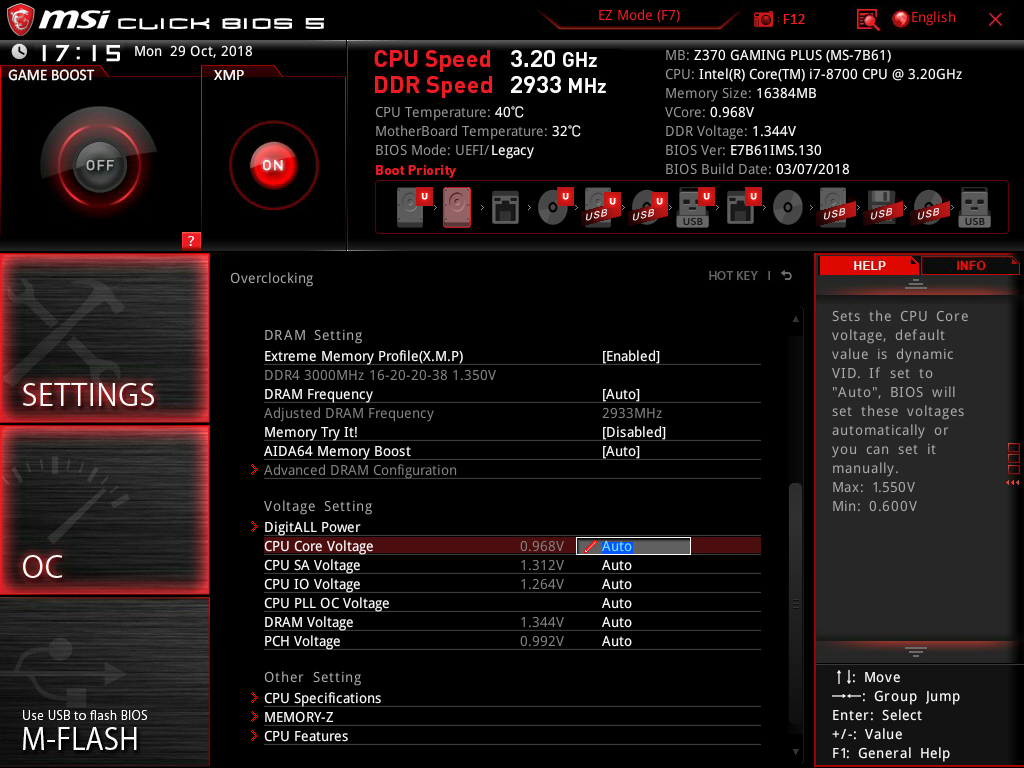Click the red question mark help icon
The width and height of the screenshot is (1024, 768).
(191, 240)
